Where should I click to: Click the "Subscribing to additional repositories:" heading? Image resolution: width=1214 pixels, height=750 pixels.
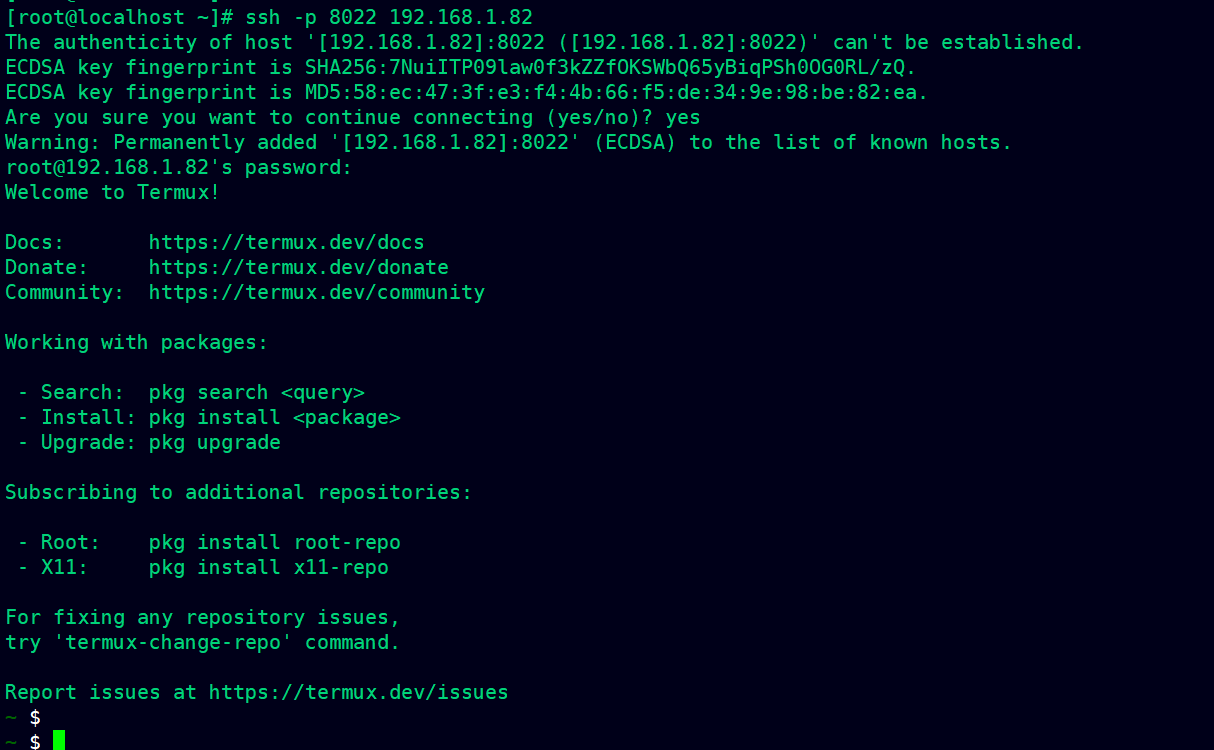click(238, 492)
